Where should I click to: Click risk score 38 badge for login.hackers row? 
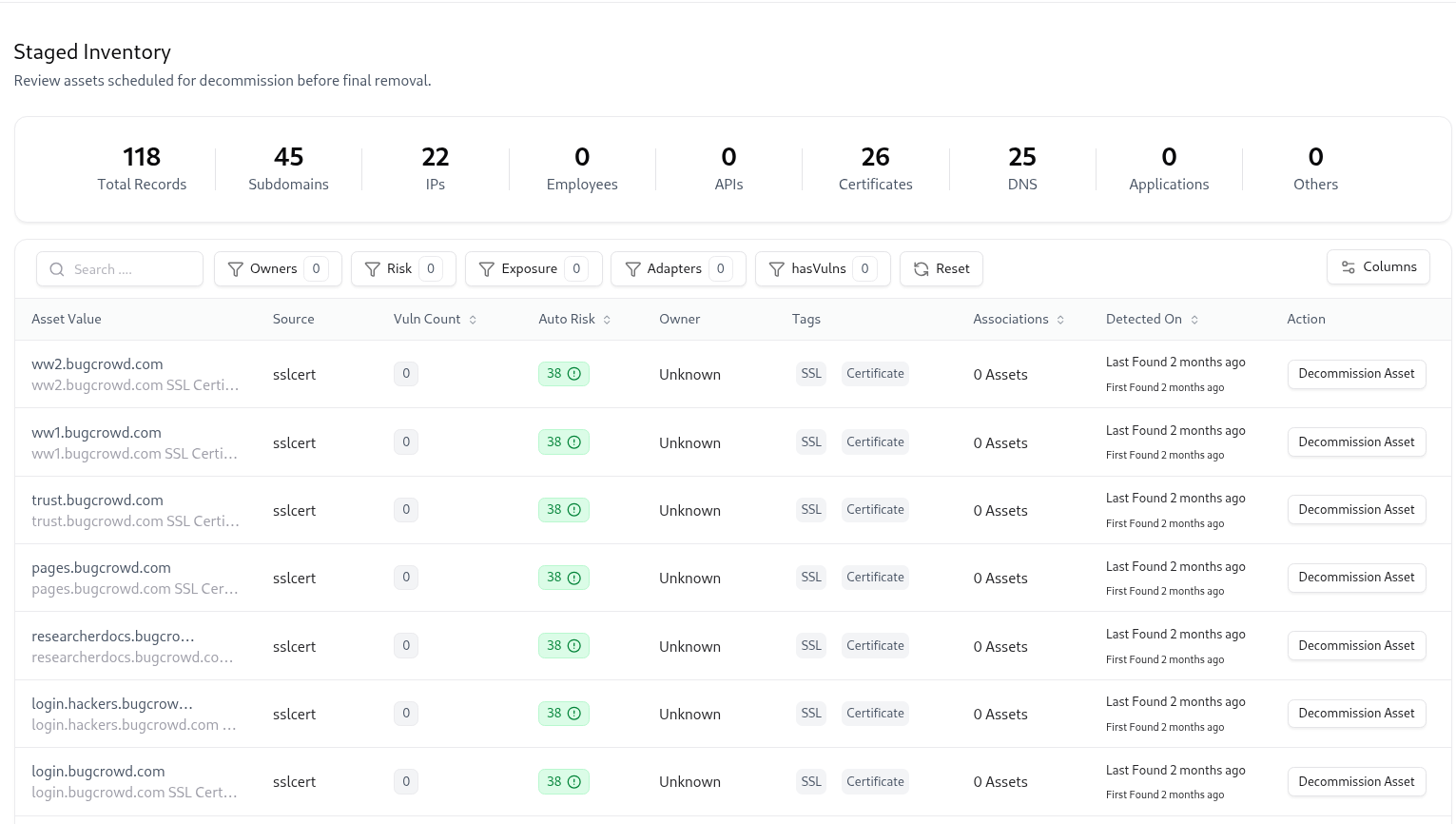pyautogui.click(x=563, y=714)
